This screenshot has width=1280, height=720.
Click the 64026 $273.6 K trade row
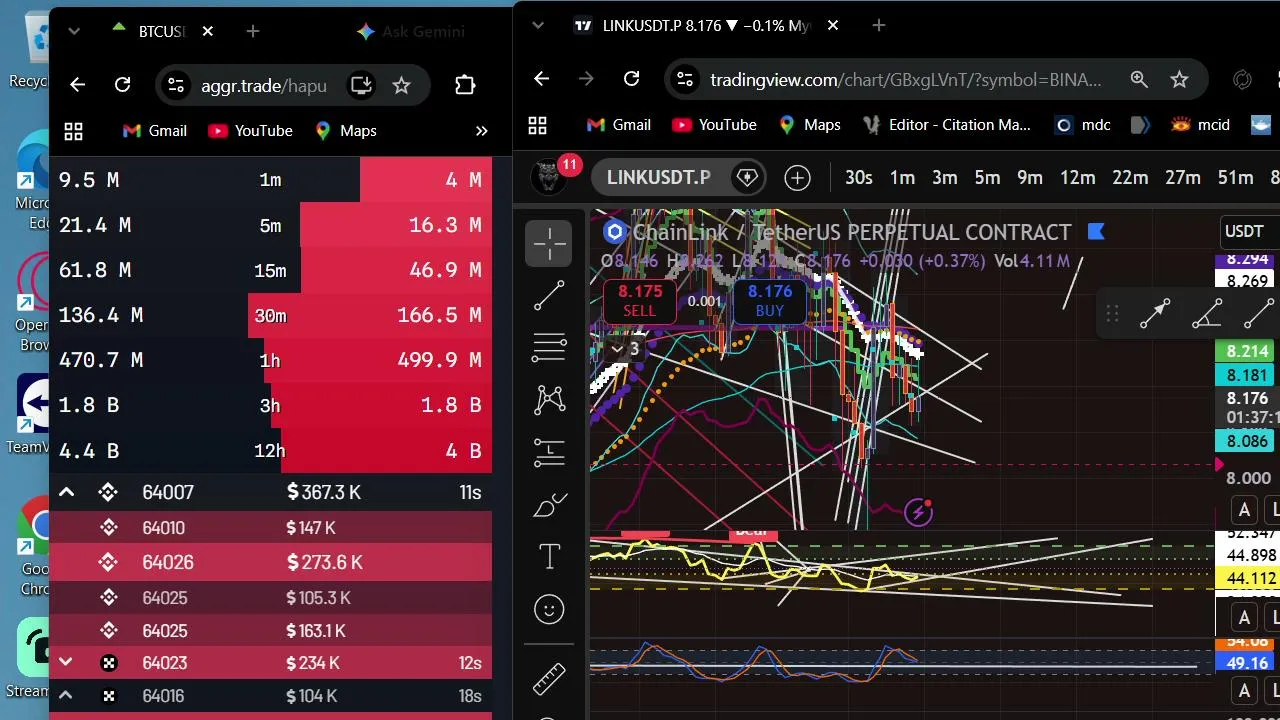tap(270, 563)
